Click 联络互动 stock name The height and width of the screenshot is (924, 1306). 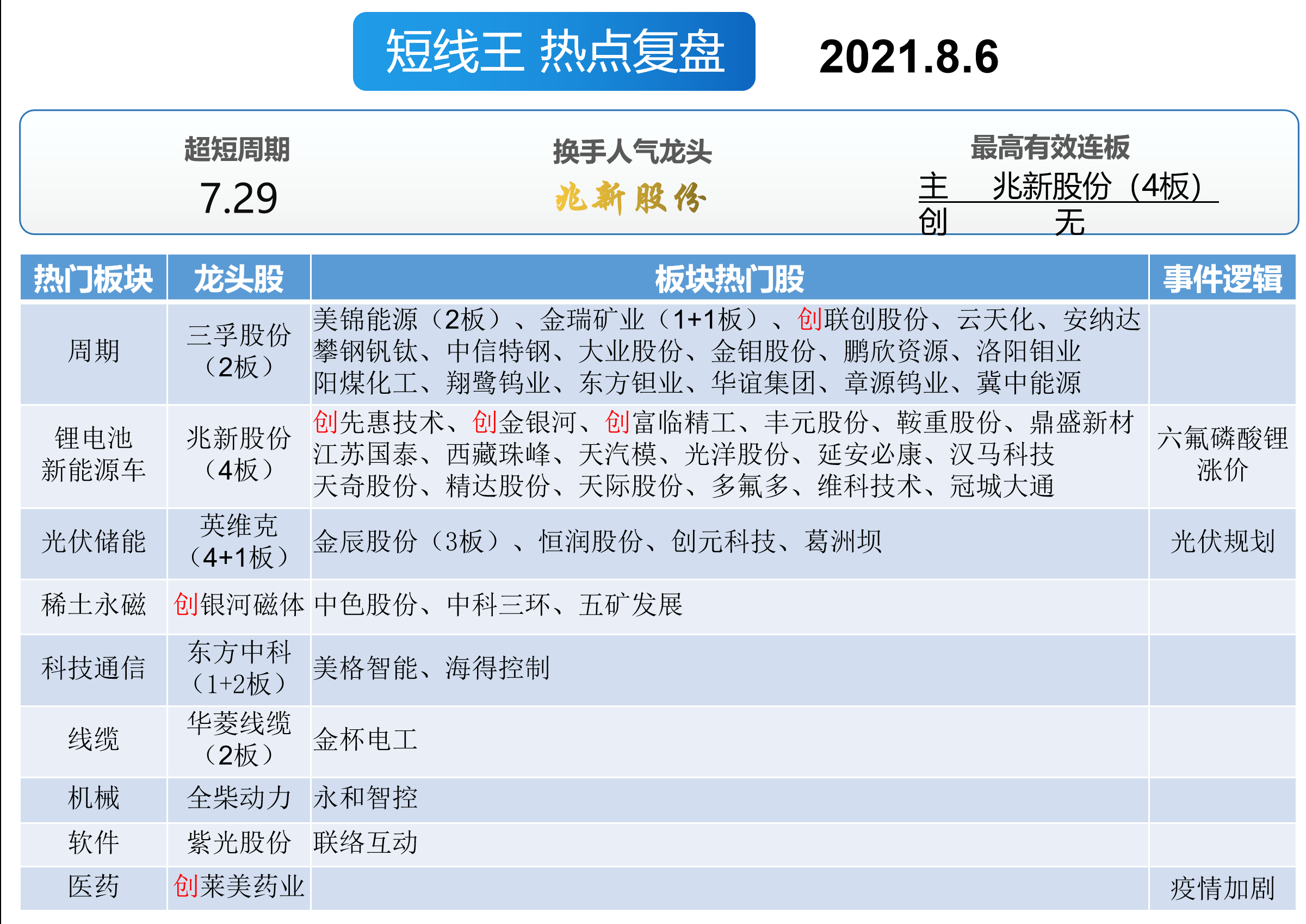[366, 843]
